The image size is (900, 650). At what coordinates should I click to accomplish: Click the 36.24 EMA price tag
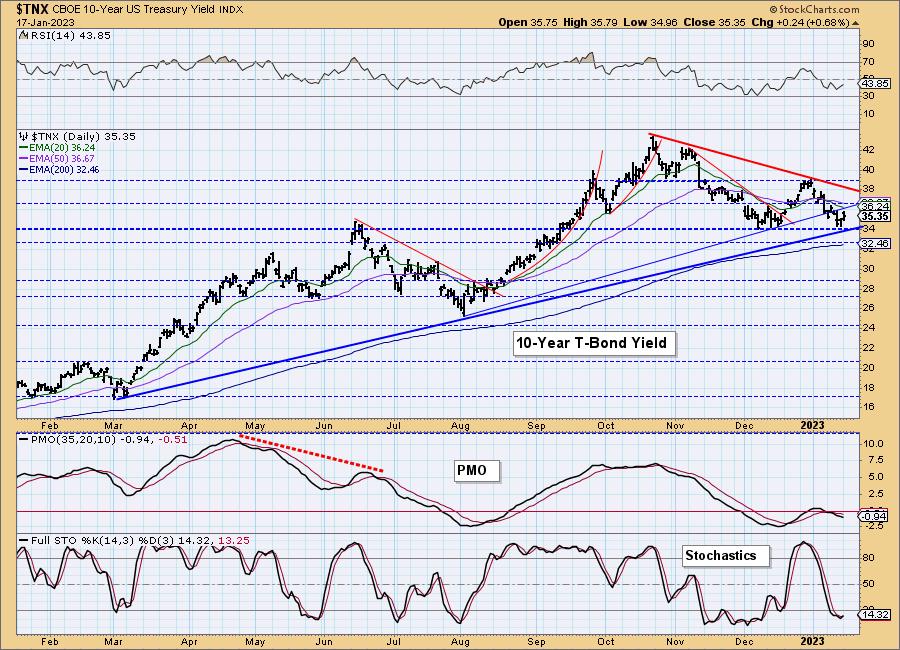click(x=875, y=206)
